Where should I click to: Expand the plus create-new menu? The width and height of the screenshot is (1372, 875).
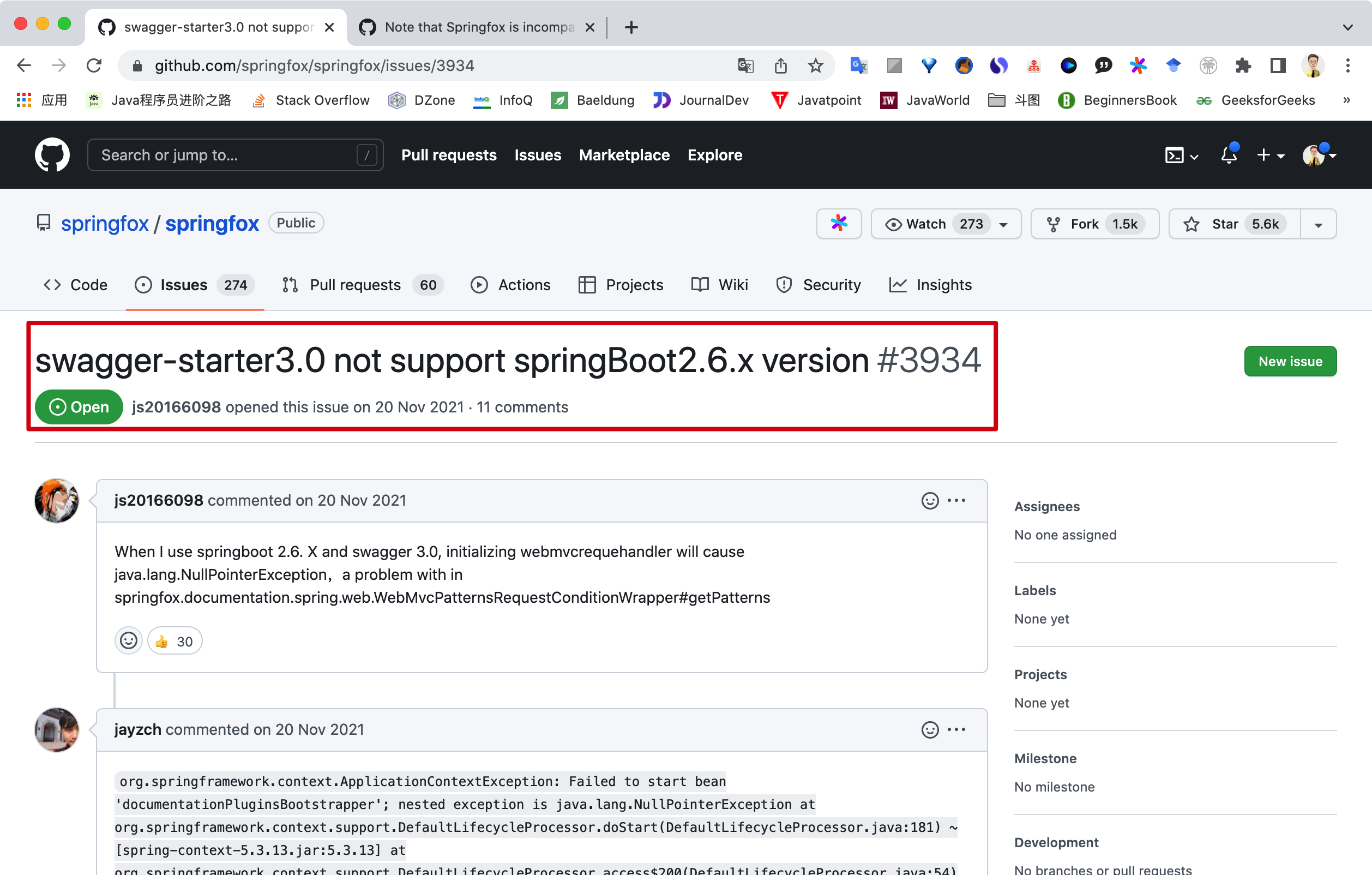(1270, 154)
